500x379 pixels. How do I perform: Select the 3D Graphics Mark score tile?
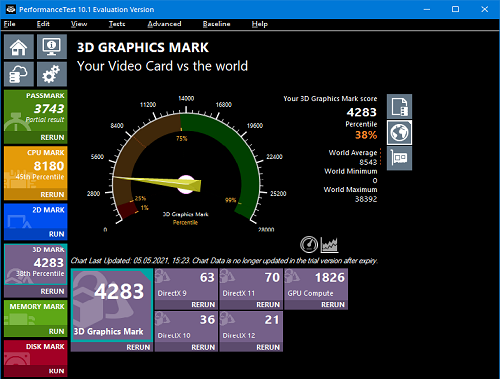pyautogui.click(x=112, y=306)
